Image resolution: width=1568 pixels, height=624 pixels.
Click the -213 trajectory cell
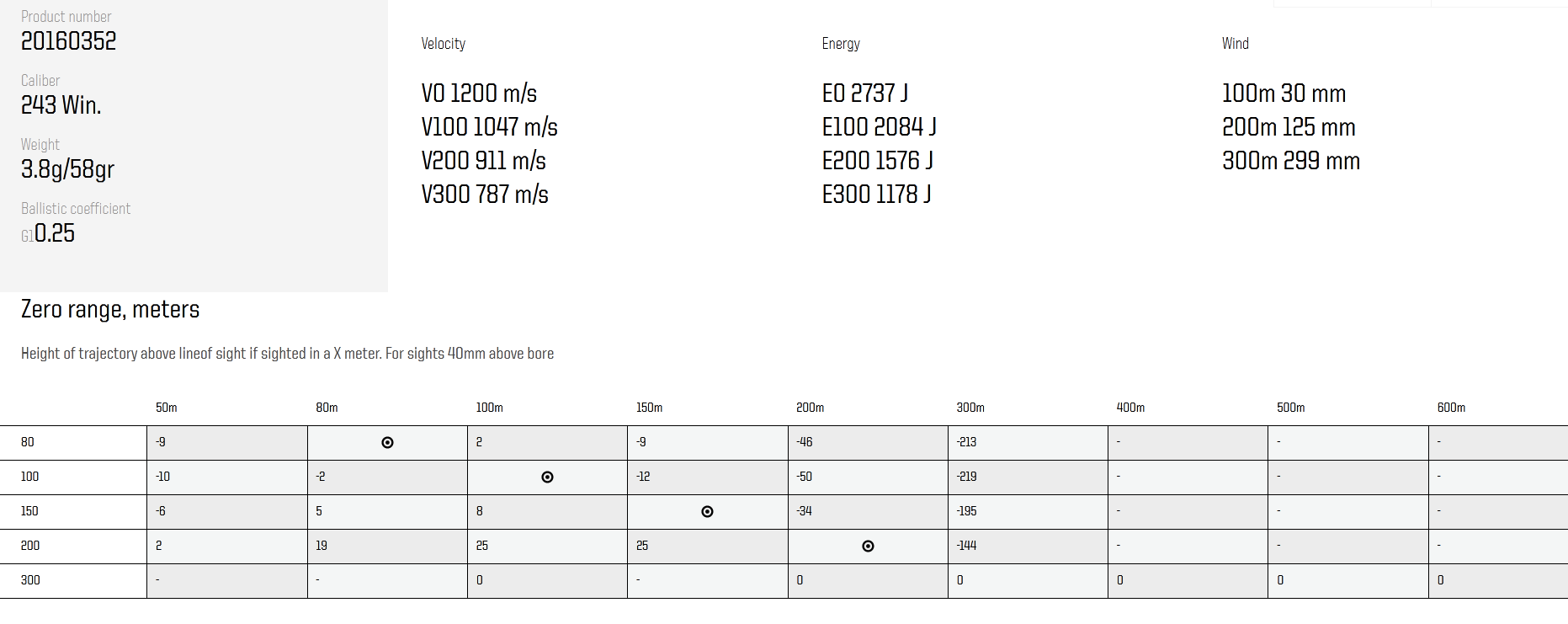click(966, 442)
